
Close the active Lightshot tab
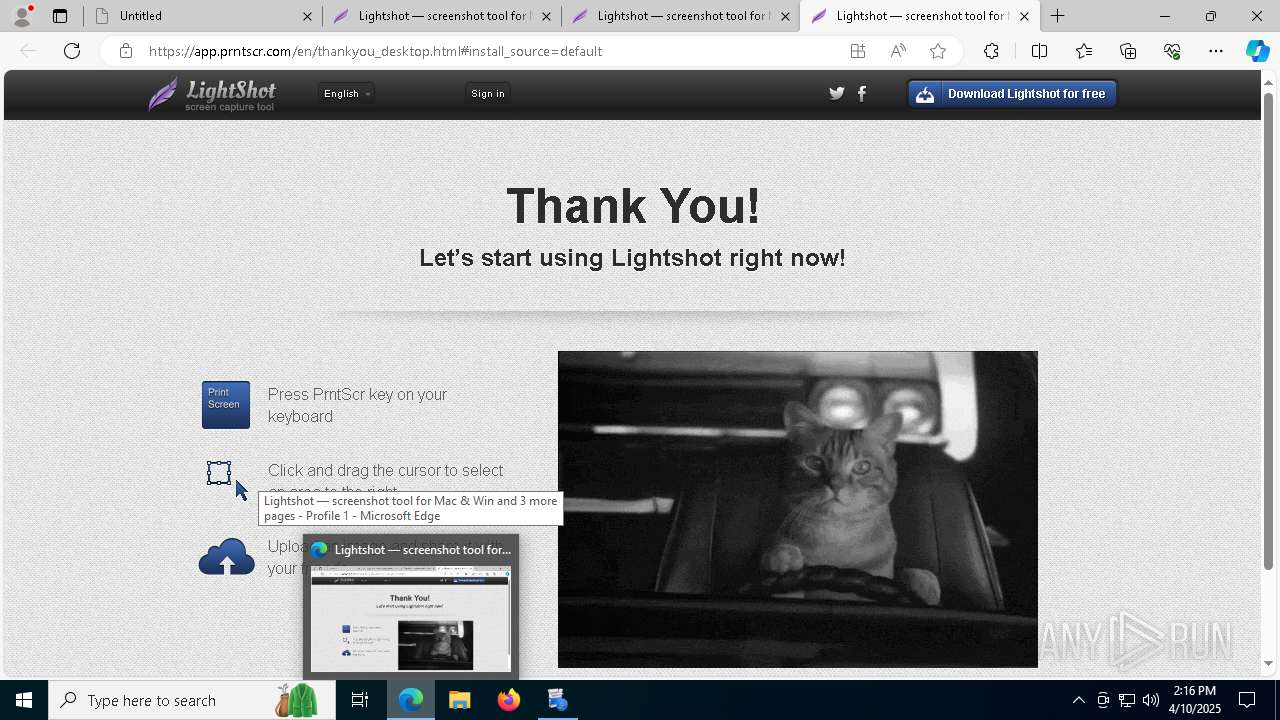(1024, 16)
